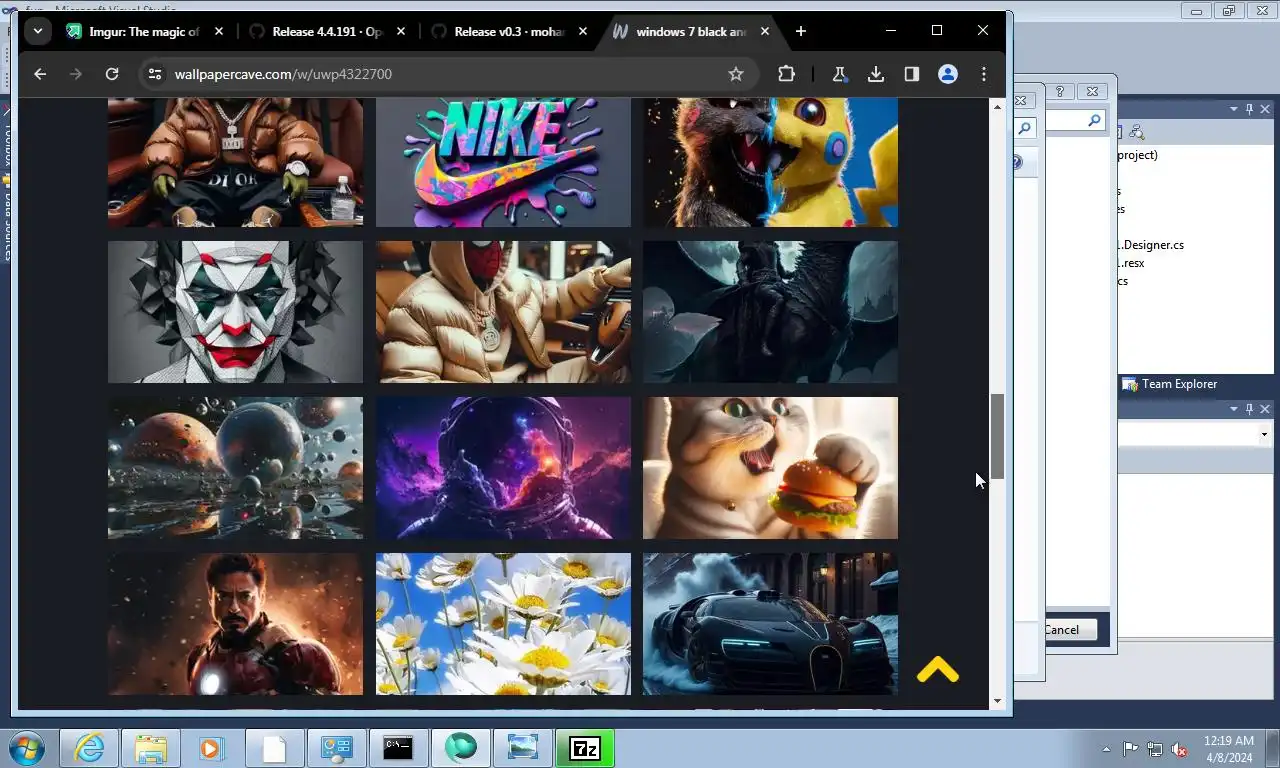1280x768 pixels.
Task: Open the Chrome three-dot menu
Action: 984,74
